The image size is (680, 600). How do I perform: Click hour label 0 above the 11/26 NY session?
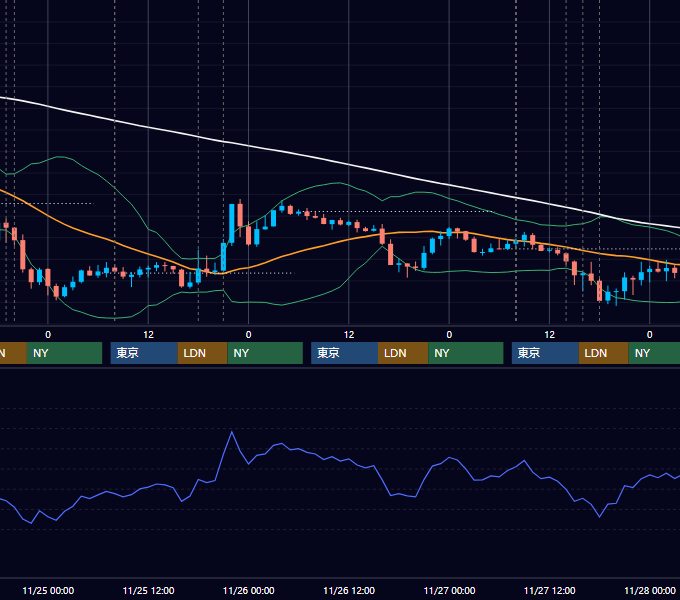click(x=248, y=335)
